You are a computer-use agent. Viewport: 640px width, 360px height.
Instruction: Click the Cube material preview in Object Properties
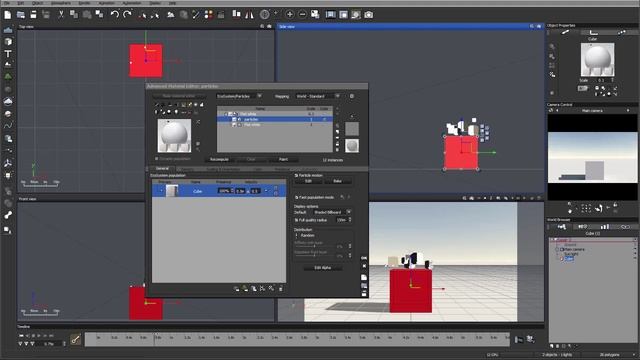click(x=597, y=60)
